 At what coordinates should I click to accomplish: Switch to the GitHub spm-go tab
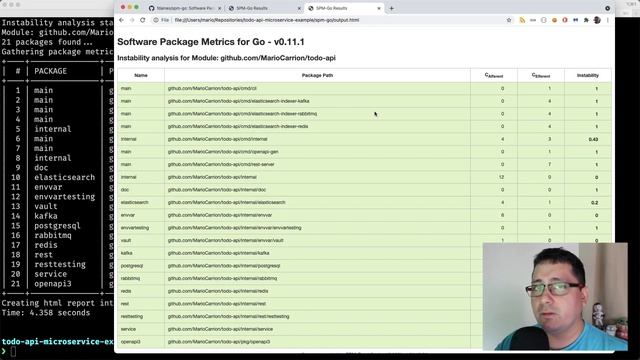click(x=184, y=8)
